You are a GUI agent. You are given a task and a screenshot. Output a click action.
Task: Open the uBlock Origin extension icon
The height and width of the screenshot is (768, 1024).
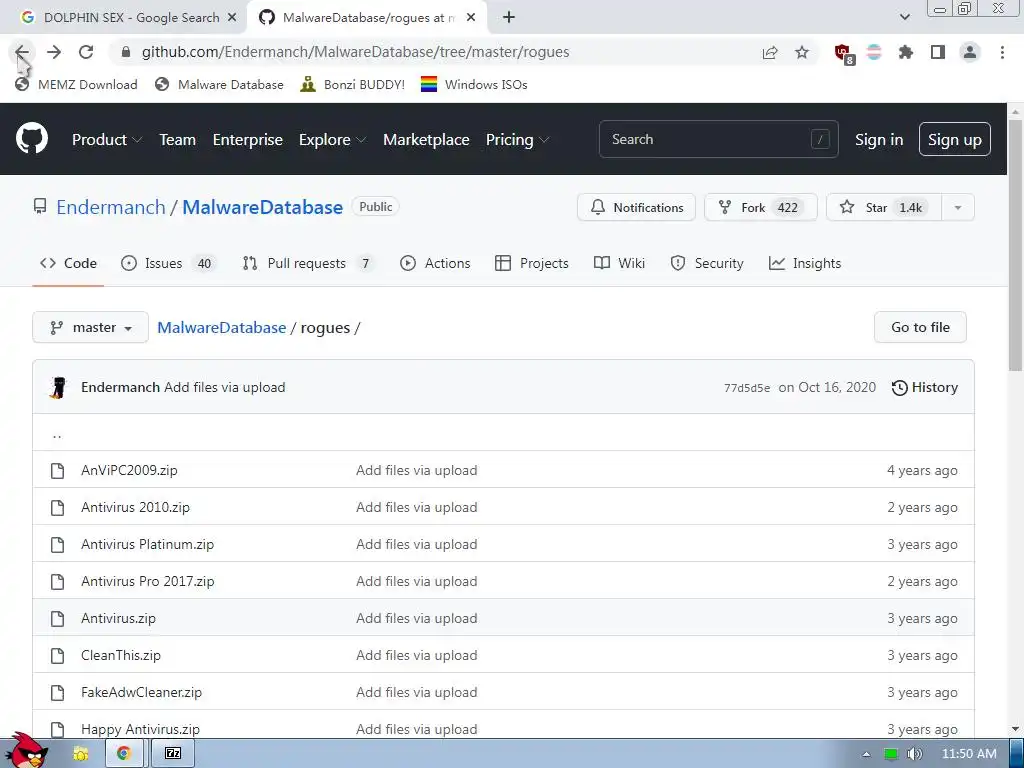coord(843,54)
